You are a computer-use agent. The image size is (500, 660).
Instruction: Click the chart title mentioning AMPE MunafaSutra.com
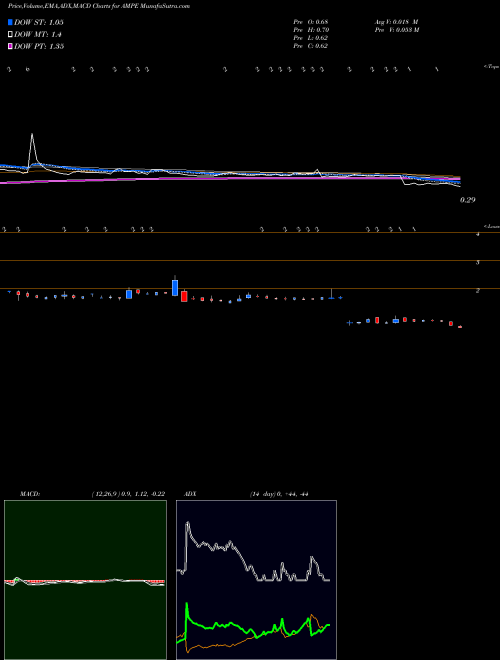tap(98, 6)
